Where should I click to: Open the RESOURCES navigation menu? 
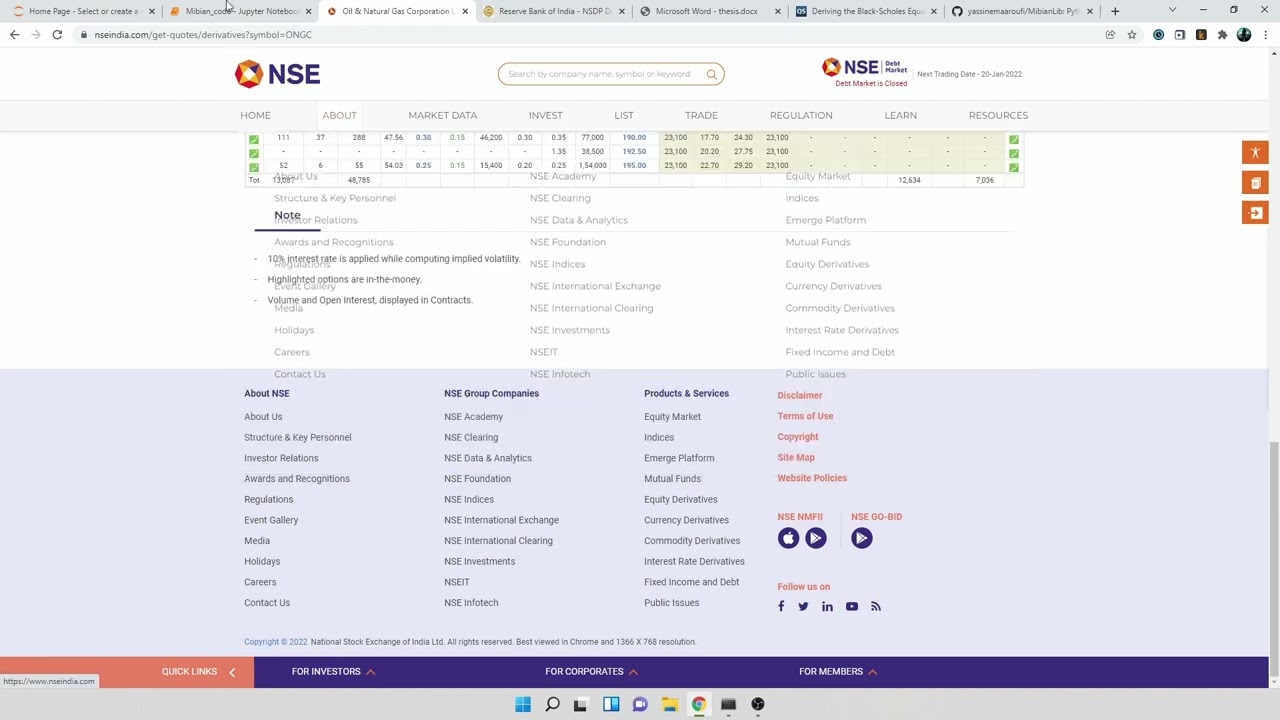click(x=998, y=115)
